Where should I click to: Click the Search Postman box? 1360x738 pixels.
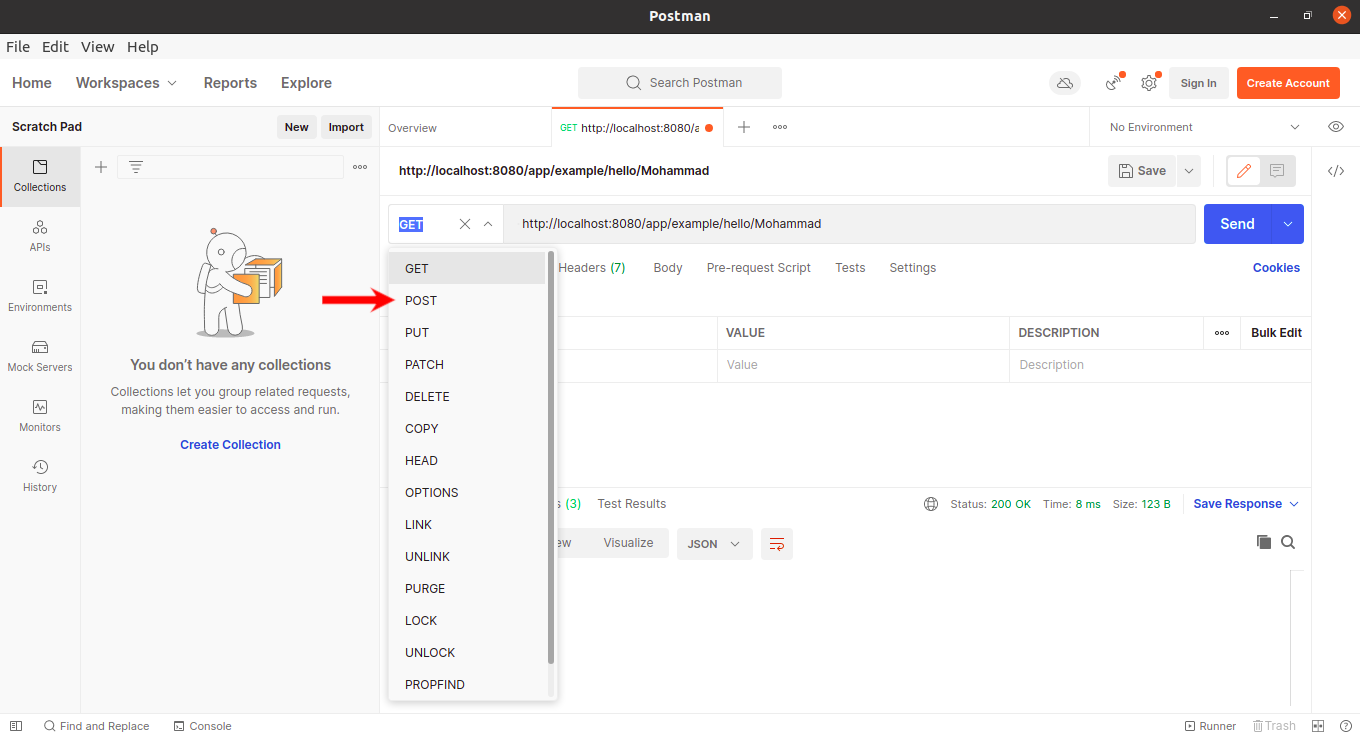[680, 83]
